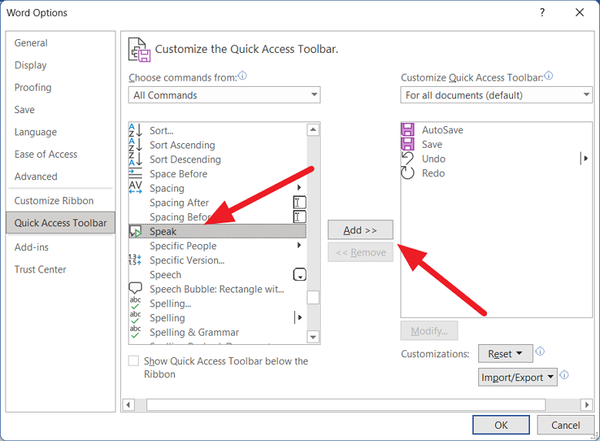
Task: Click the Spacing After text box indicator
Action: 300,202
